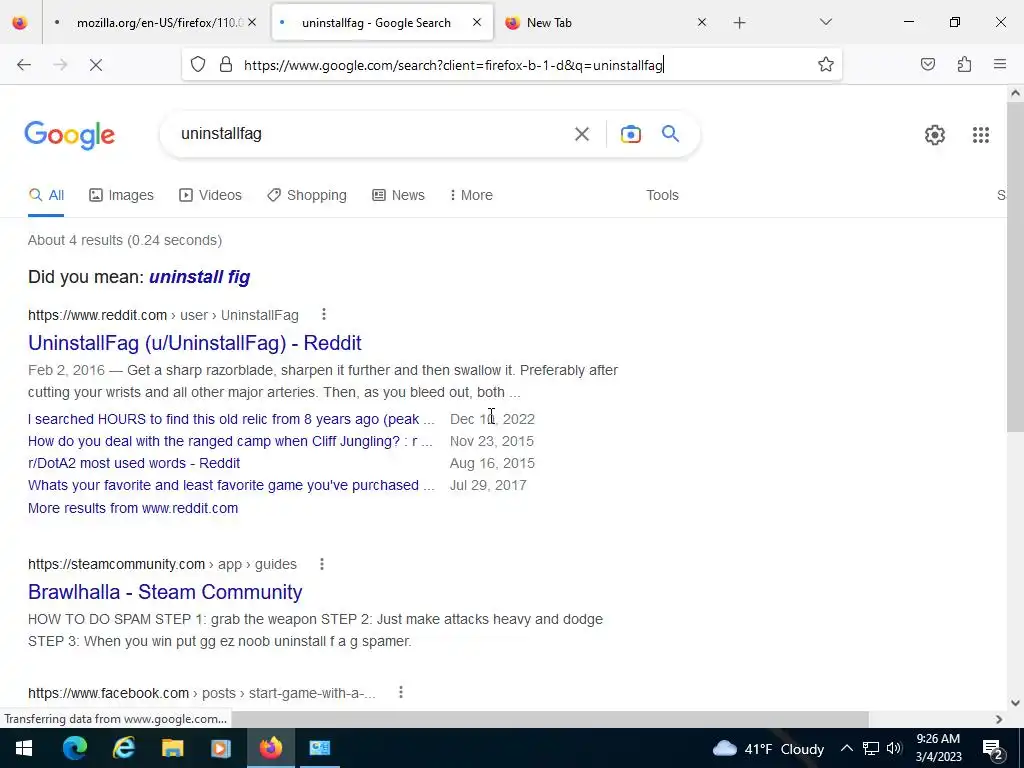View site security padlock information
The image size is (1024, 768).
click(x=226, y=64)
